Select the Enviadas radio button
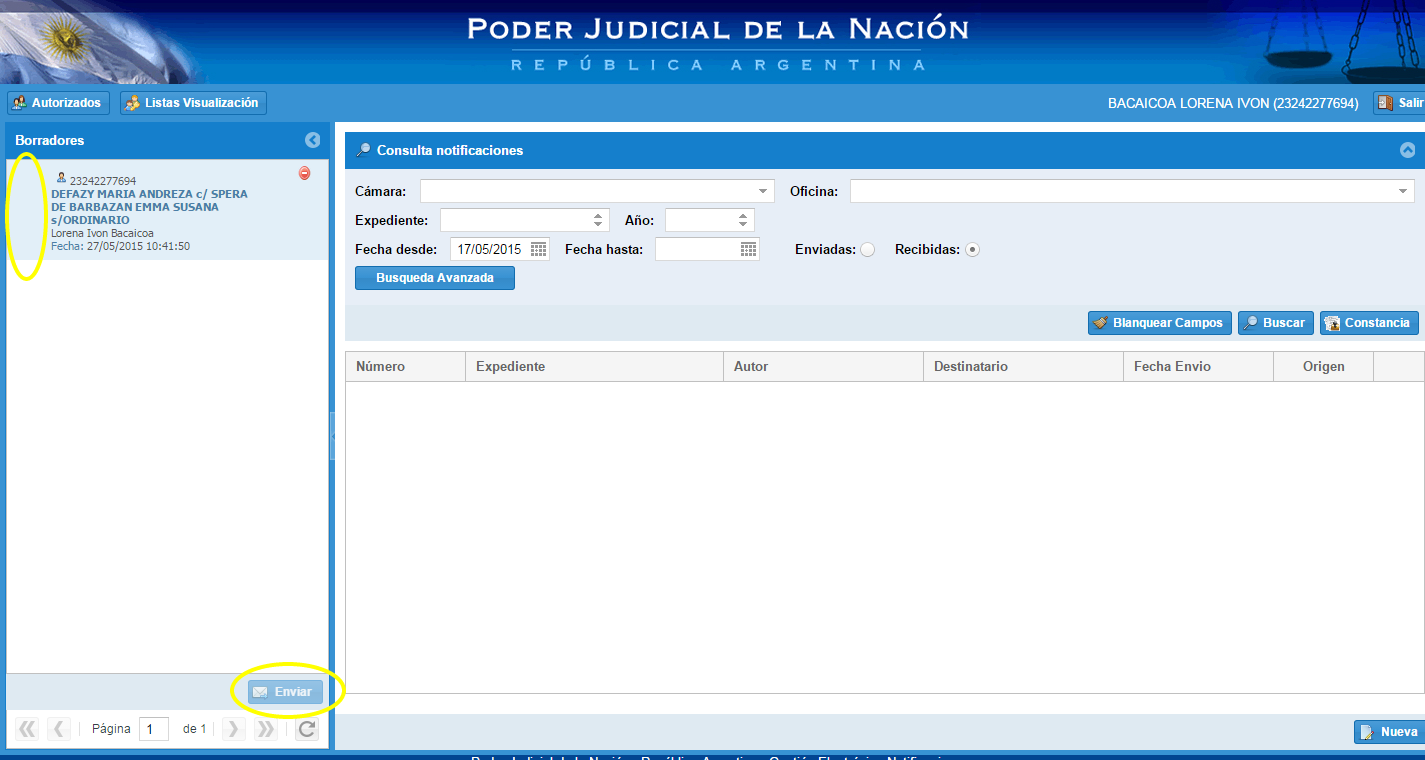 coord(868,249)
